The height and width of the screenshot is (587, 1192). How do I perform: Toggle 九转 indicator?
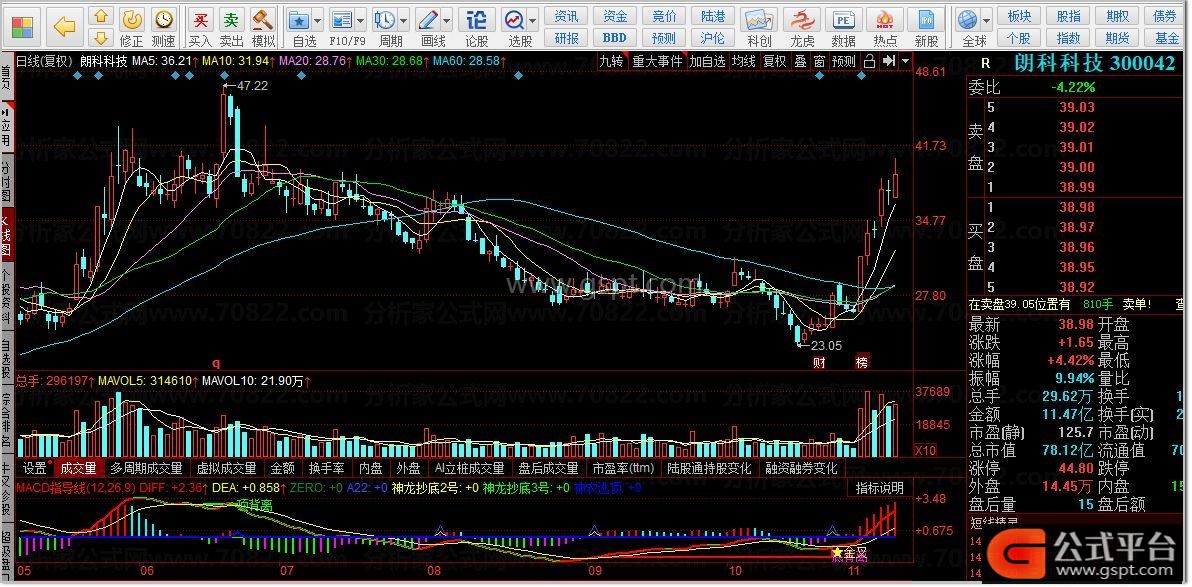coord(611,62)
